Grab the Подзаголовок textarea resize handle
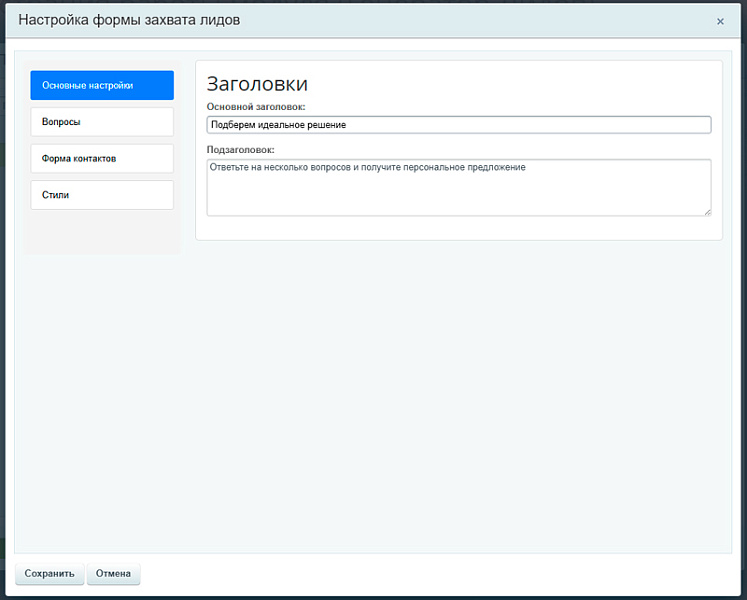 tap(707, 211)
